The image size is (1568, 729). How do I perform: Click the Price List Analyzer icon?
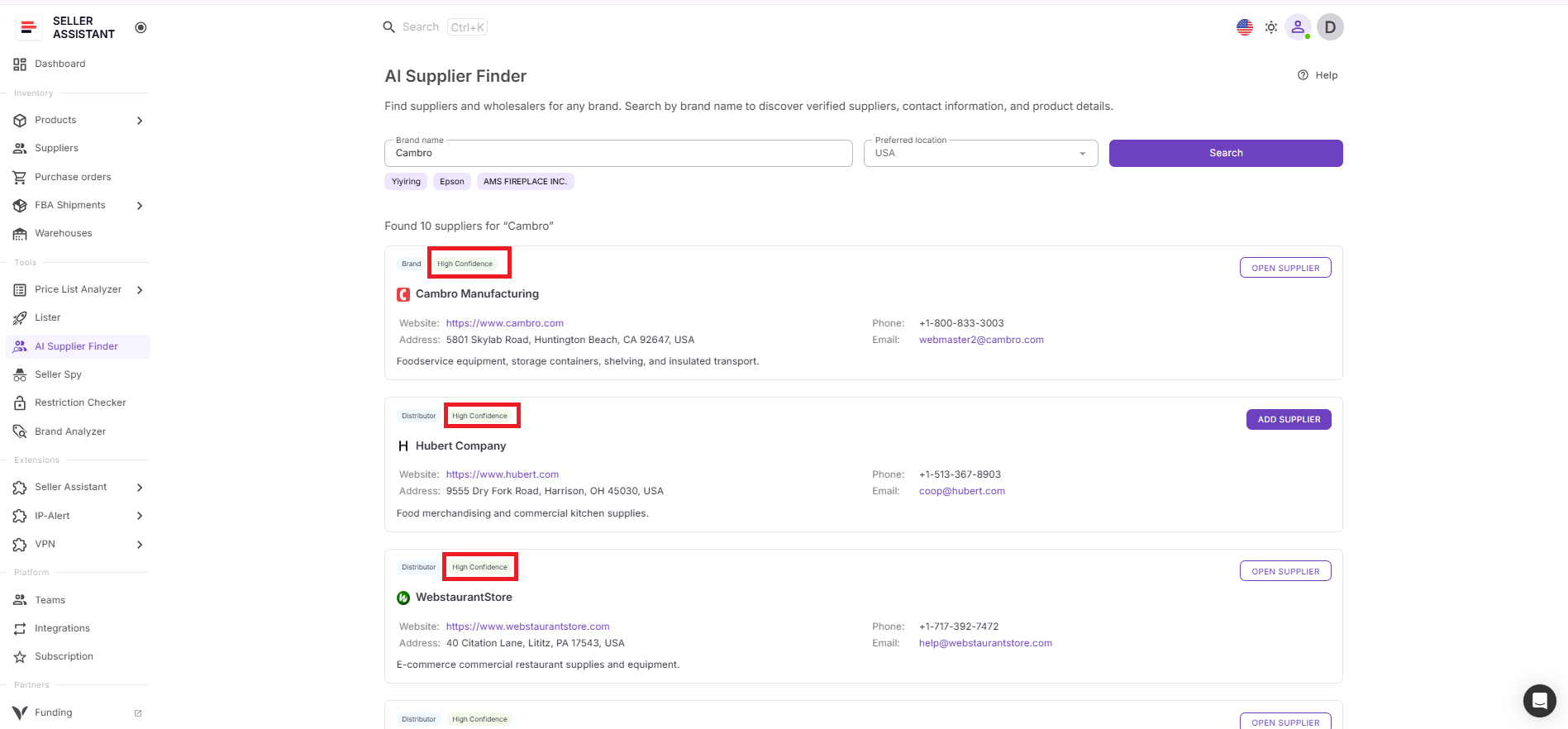point(20,290)
